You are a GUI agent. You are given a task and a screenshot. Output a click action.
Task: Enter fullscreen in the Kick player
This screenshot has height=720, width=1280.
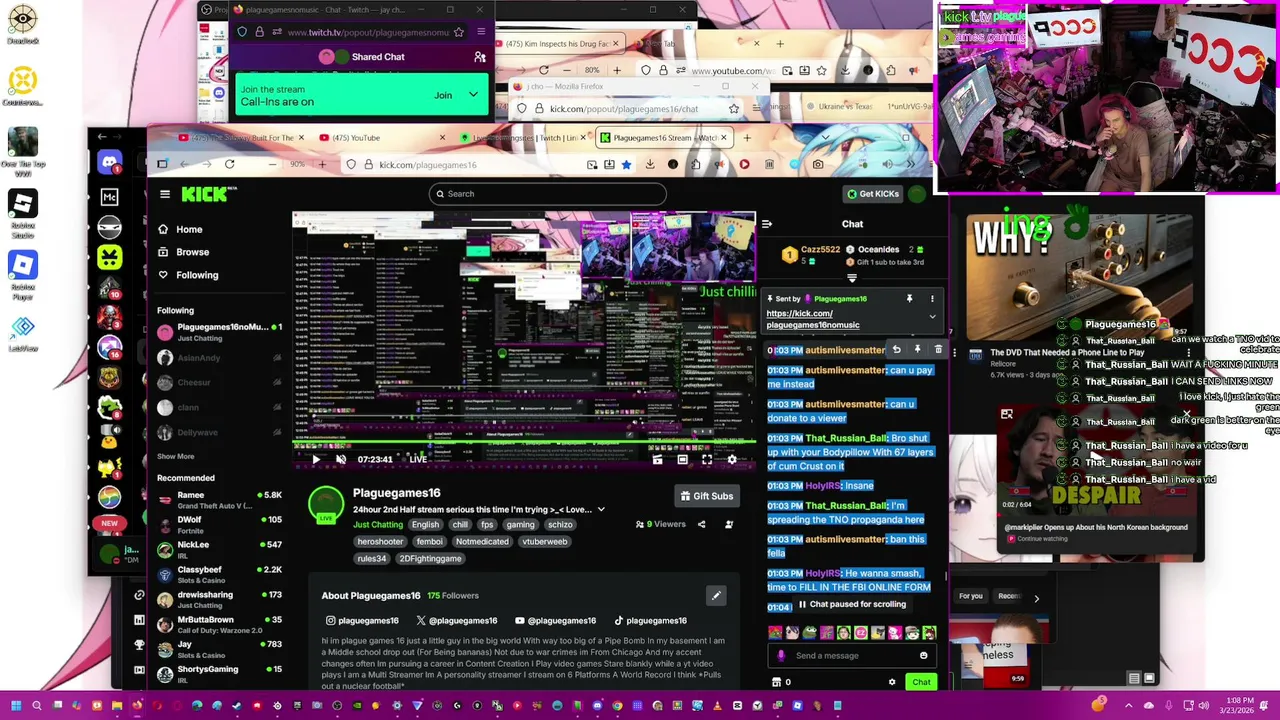(707, 459)
